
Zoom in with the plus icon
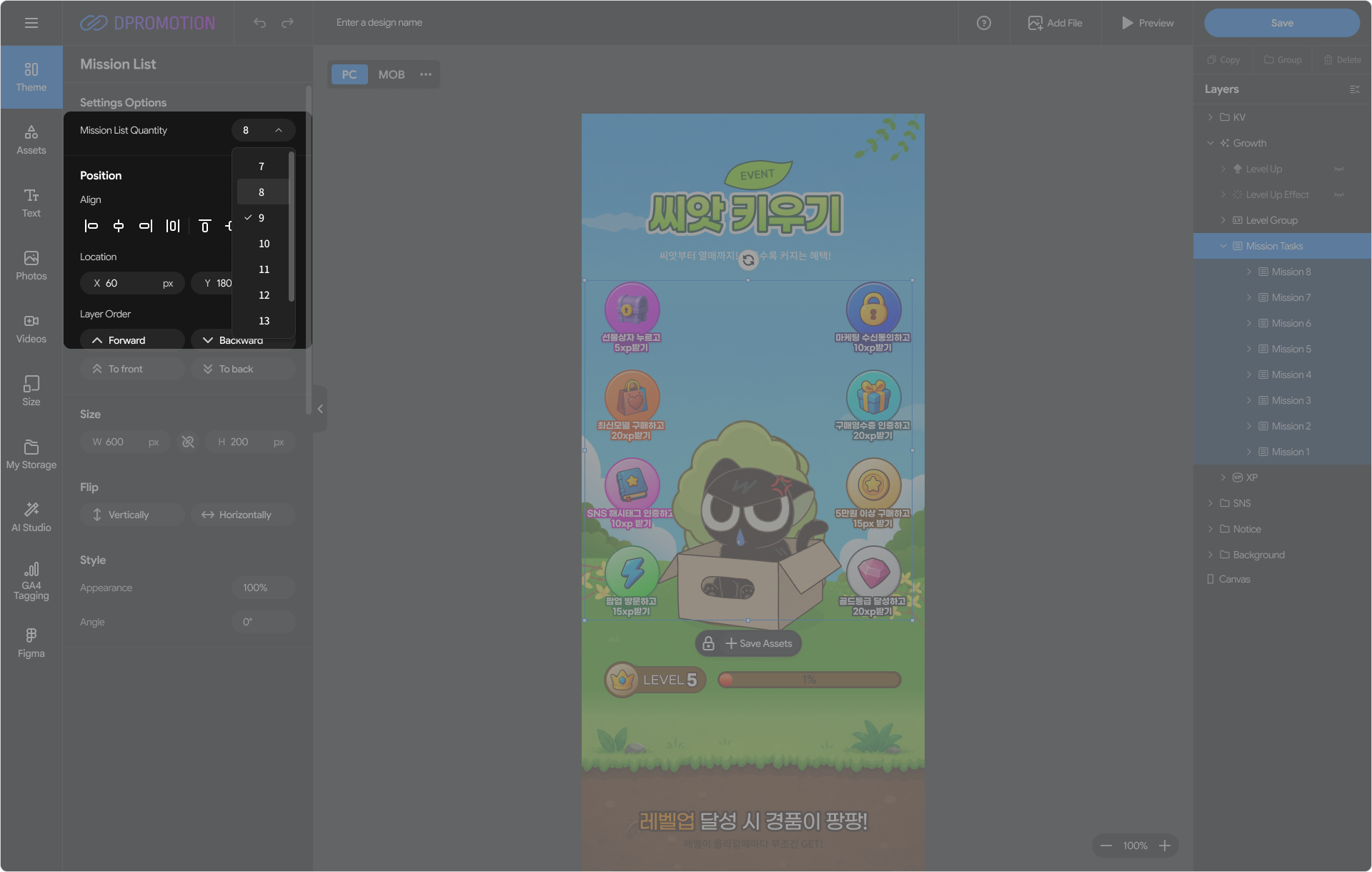click(1165, 846)
